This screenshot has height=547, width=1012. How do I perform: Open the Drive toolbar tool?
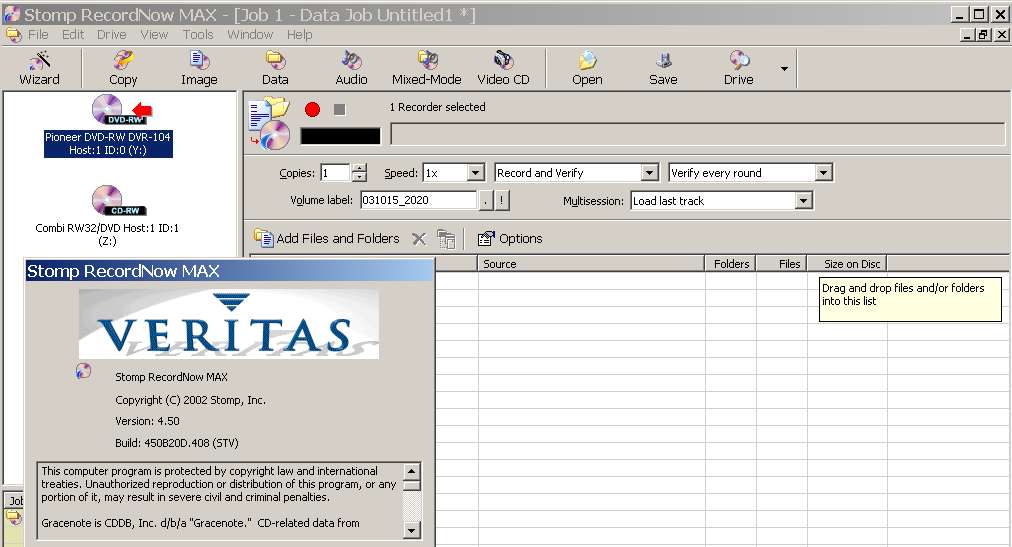(x=738, y=68)
